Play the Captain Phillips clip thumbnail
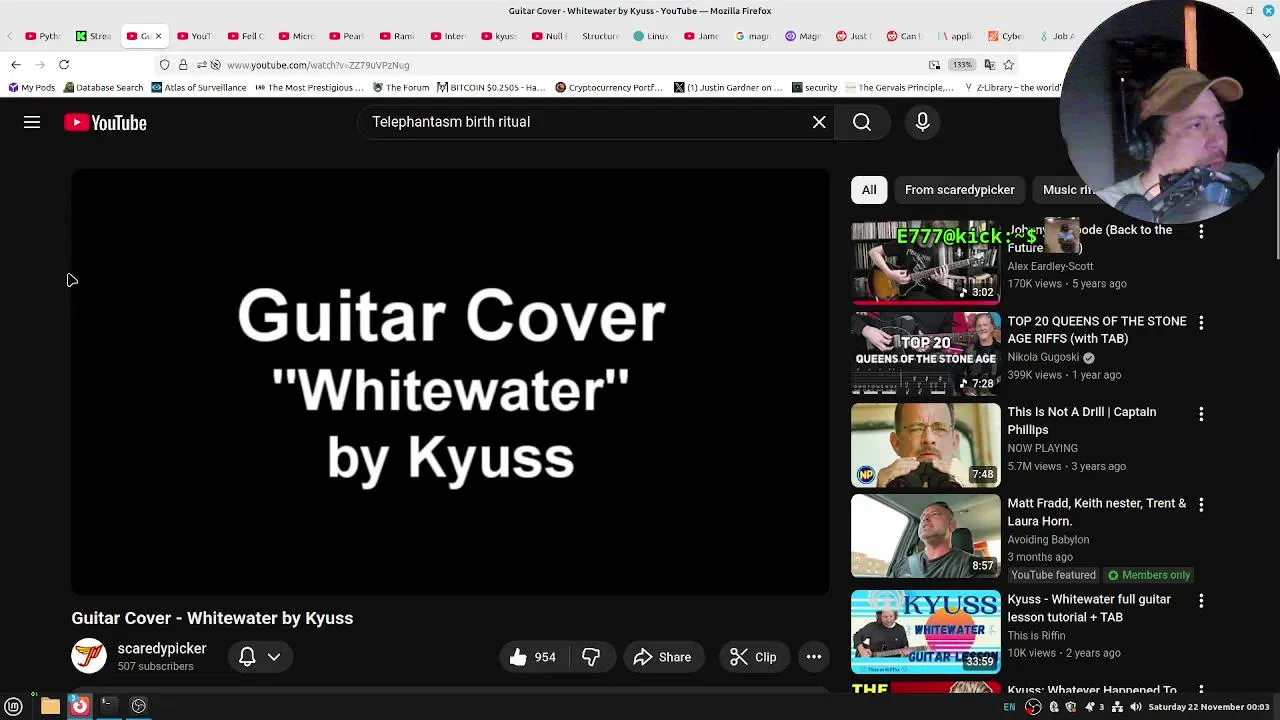This screenshot has height=720, width=1280. coord(925,445)
